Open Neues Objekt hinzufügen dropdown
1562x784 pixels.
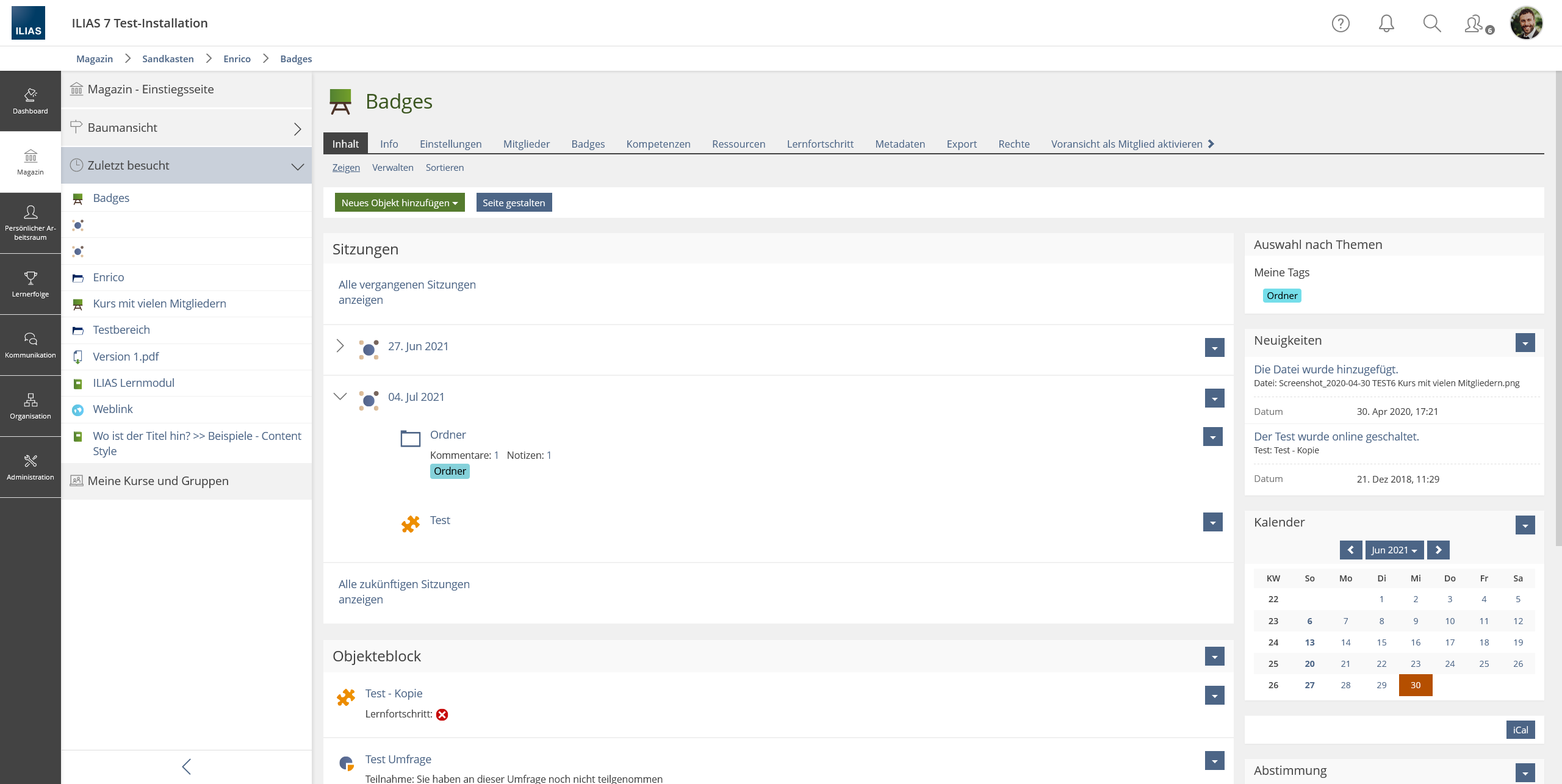400,203
